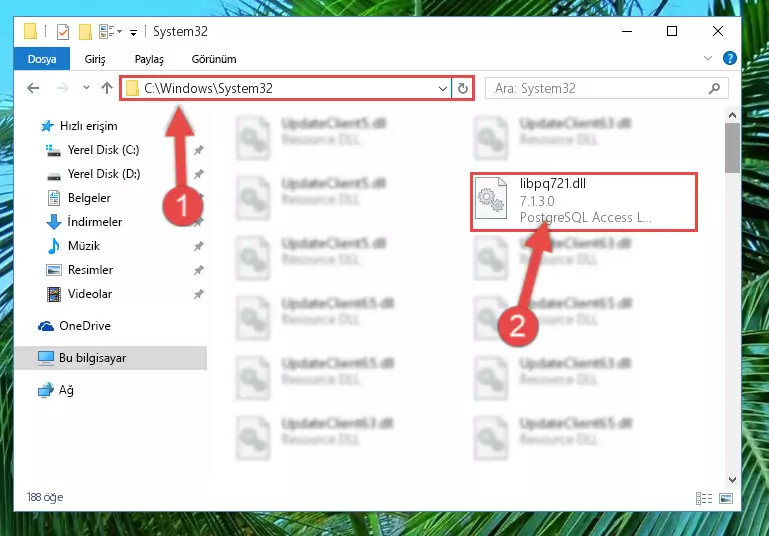Switch to the Giriş ribbon tab
769x536 pixels.
(95, 59)
